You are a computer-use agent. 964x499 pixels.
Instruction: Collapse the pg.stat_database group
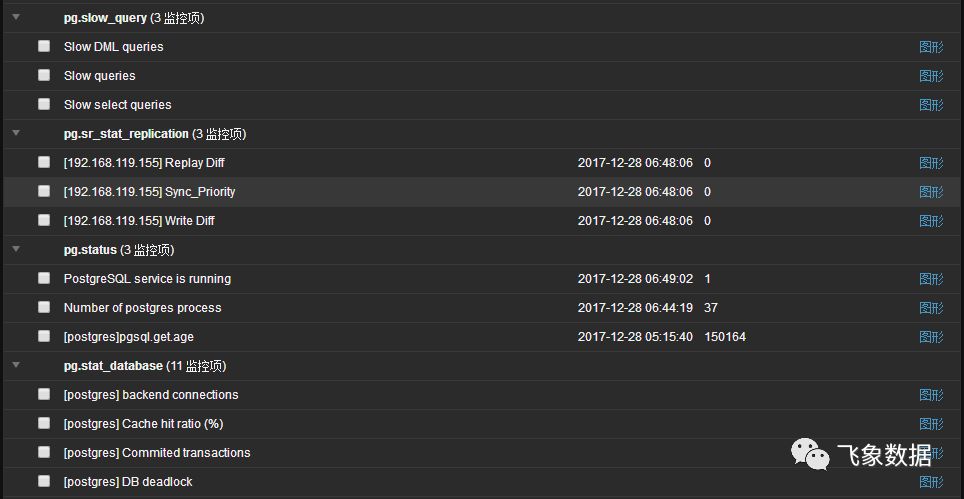14,365
